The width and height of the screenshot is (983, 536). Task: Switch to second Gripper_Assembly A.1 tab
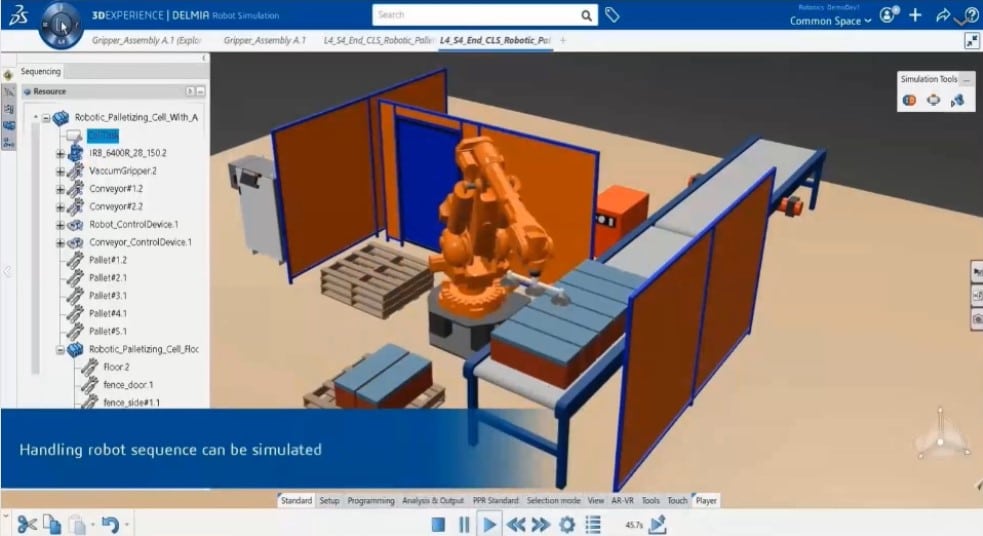click(x=265, y=40)
